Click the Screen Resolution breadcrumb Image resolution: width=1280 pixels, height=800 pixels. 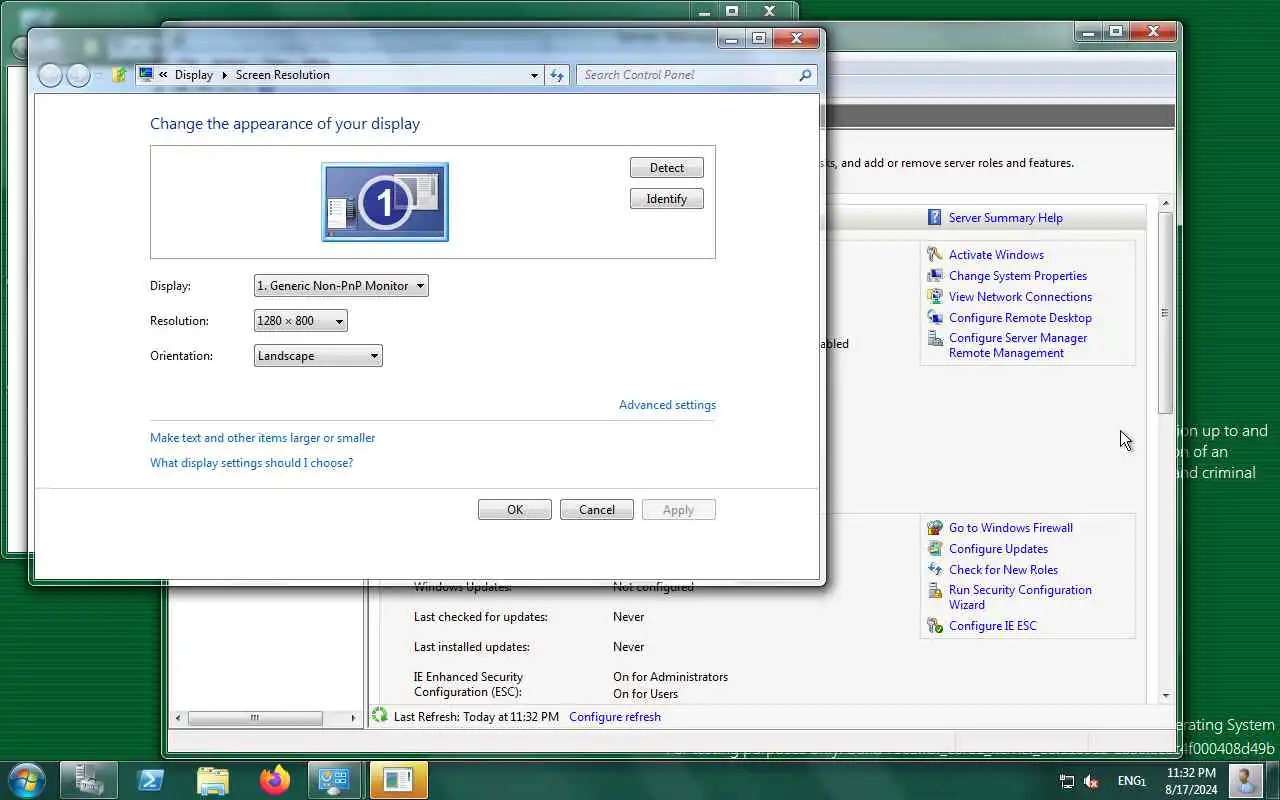coord(283,75)
